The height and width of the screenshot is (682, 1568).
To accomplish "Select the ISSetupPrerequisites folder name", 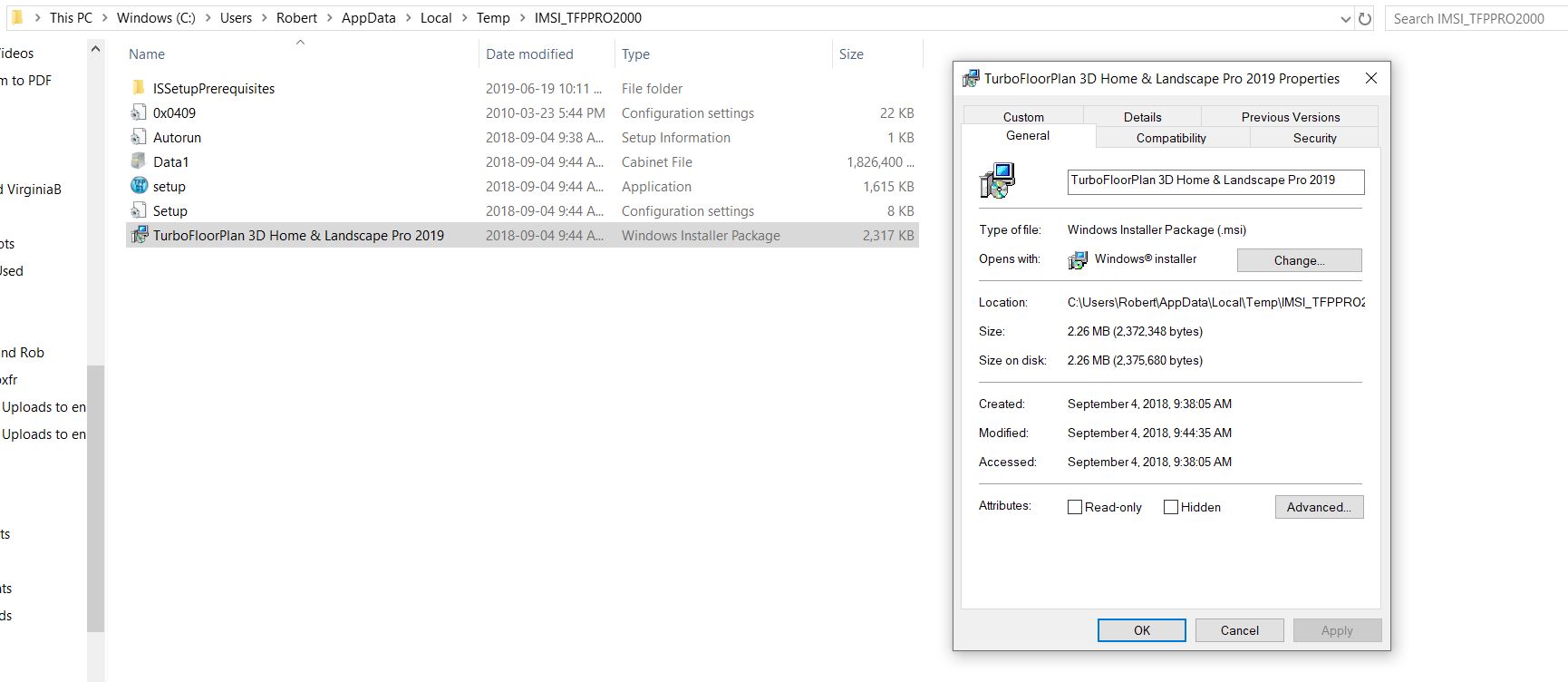I will point(213,88).
